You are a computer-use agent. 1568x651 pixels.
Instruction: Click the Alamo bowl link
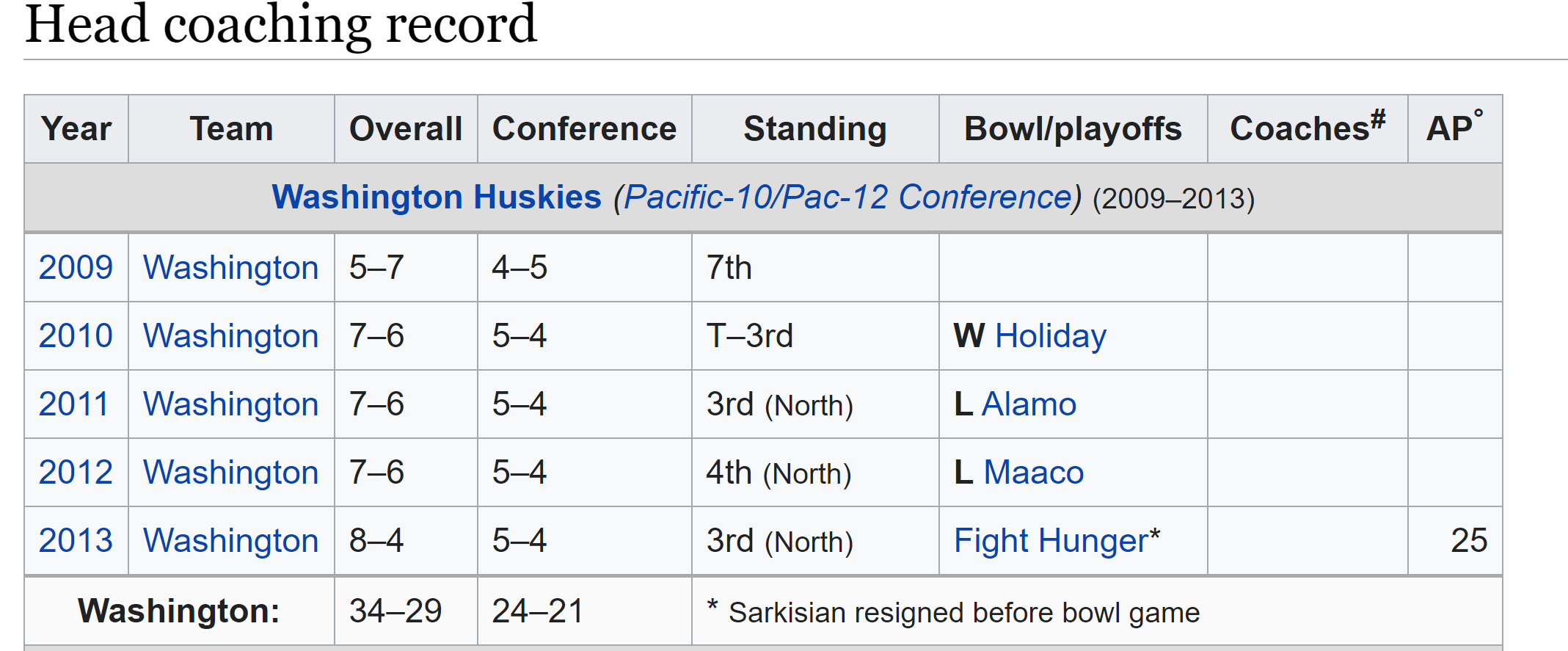pyautogui.click(x=1029, y=404)
